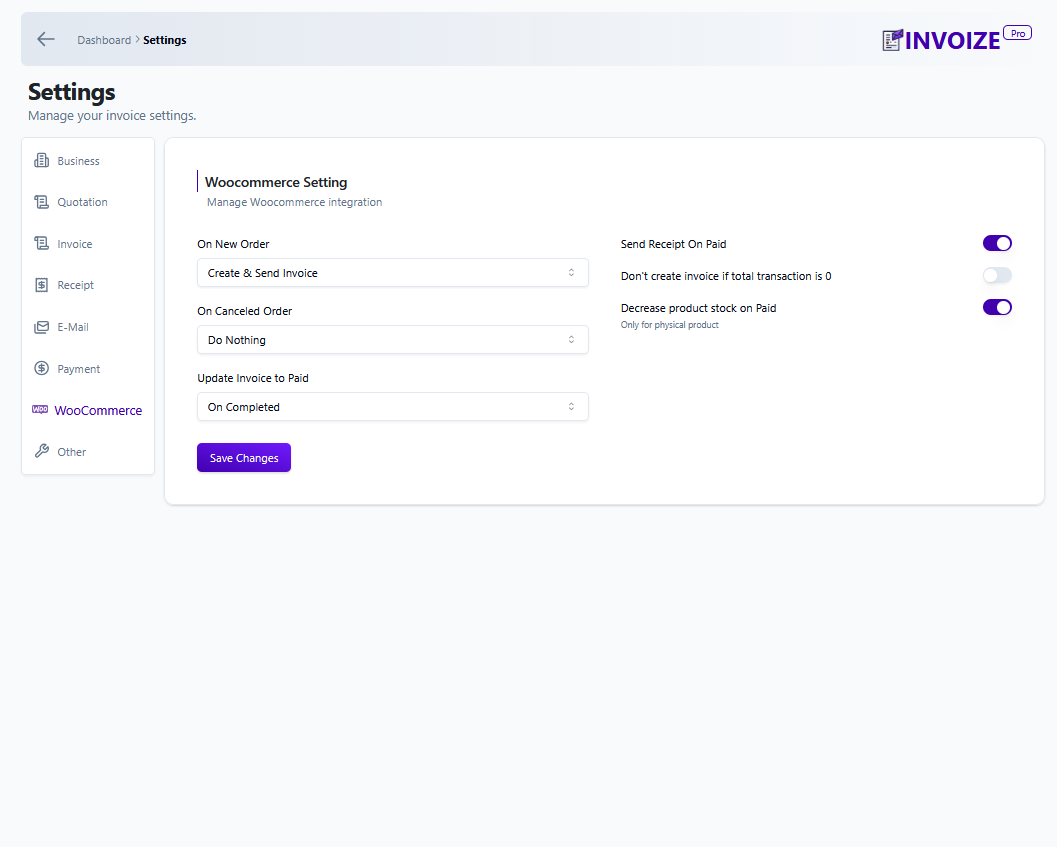The width and height of the screenshot is (1057, 847).
Task: Click the Business settings icon in sidebar
Action: click(x=40, y=160)
